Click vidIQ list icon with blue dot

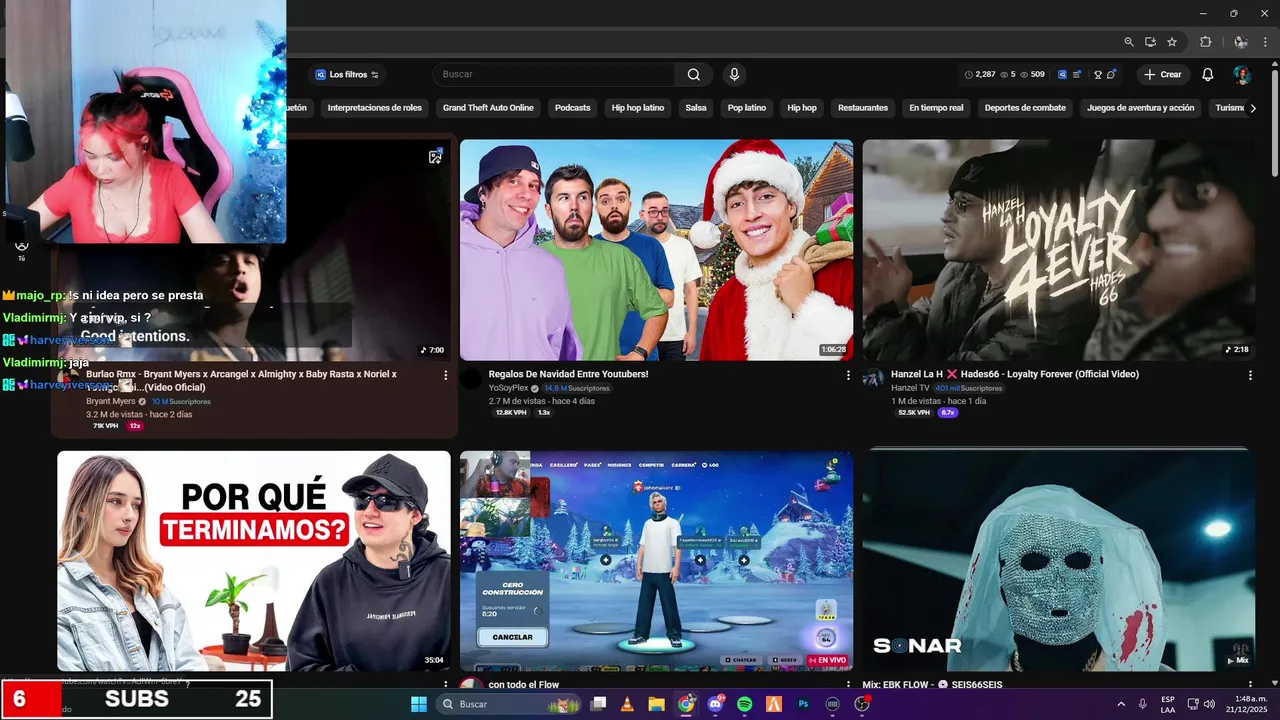point(1077,74)
